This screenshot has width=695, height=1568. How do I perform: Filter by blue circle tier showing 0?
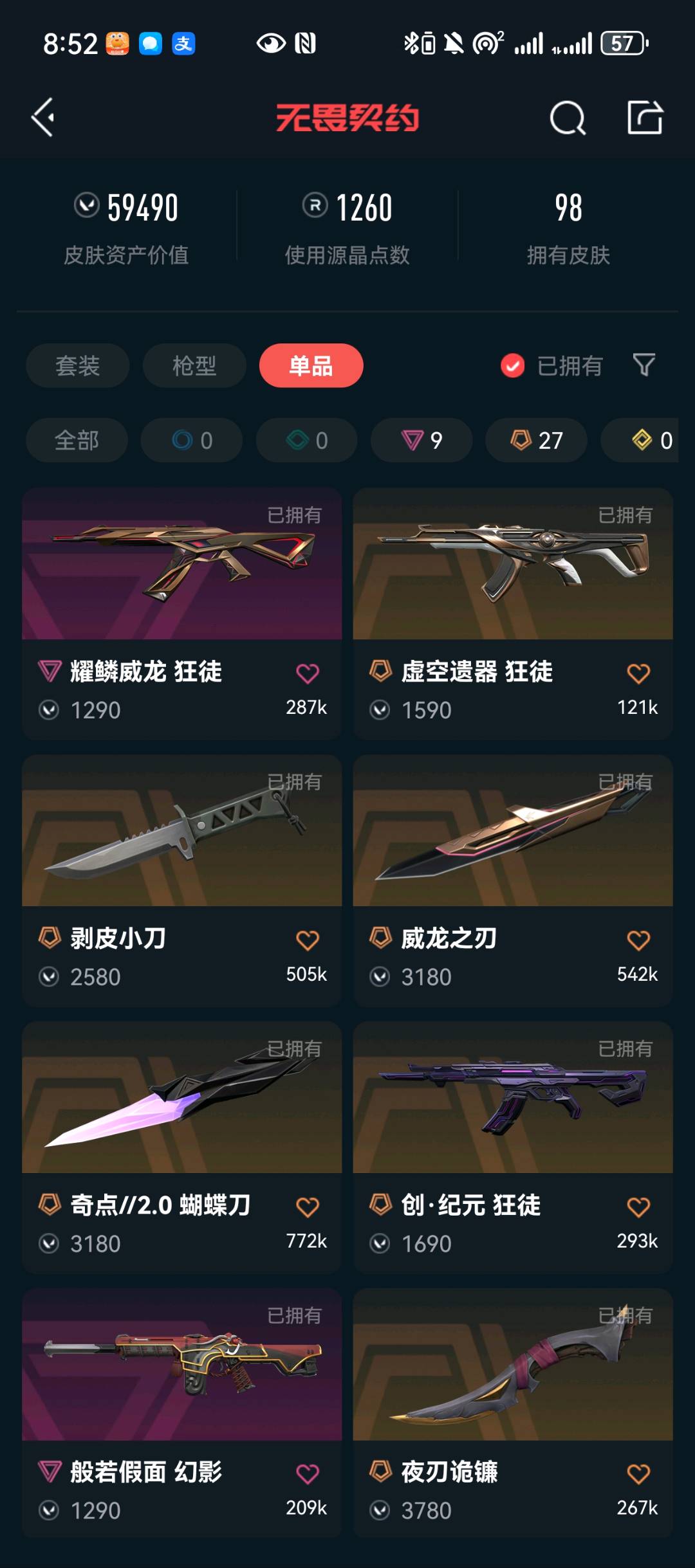(192, 441)
